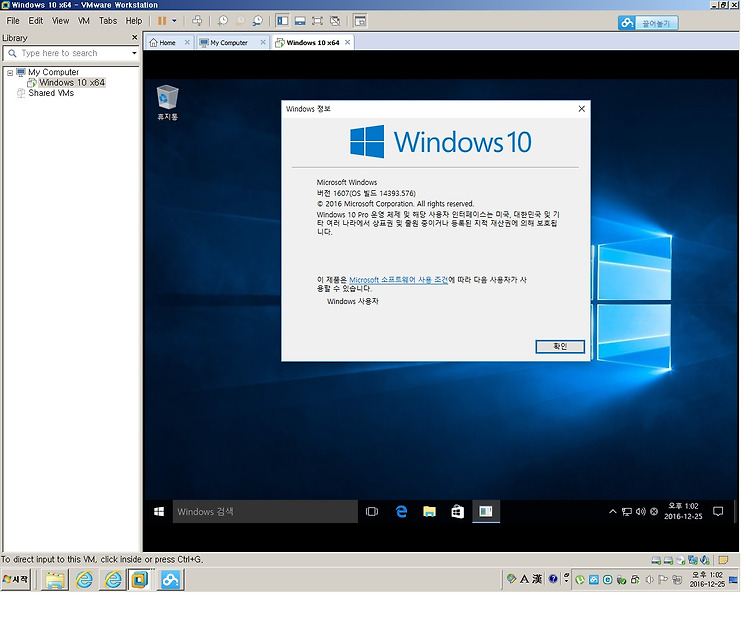
Task: Open the Store icon in guest taskbar
Action: [458, 512]
